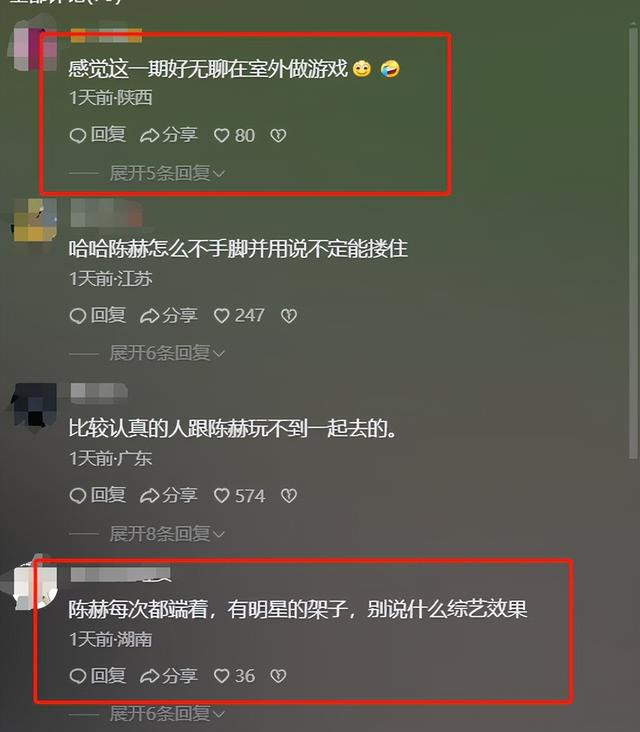Expand 展开5条回复 under the first comment
The height and width of the screenshot is (732, 640).
(x=167, y=173)
